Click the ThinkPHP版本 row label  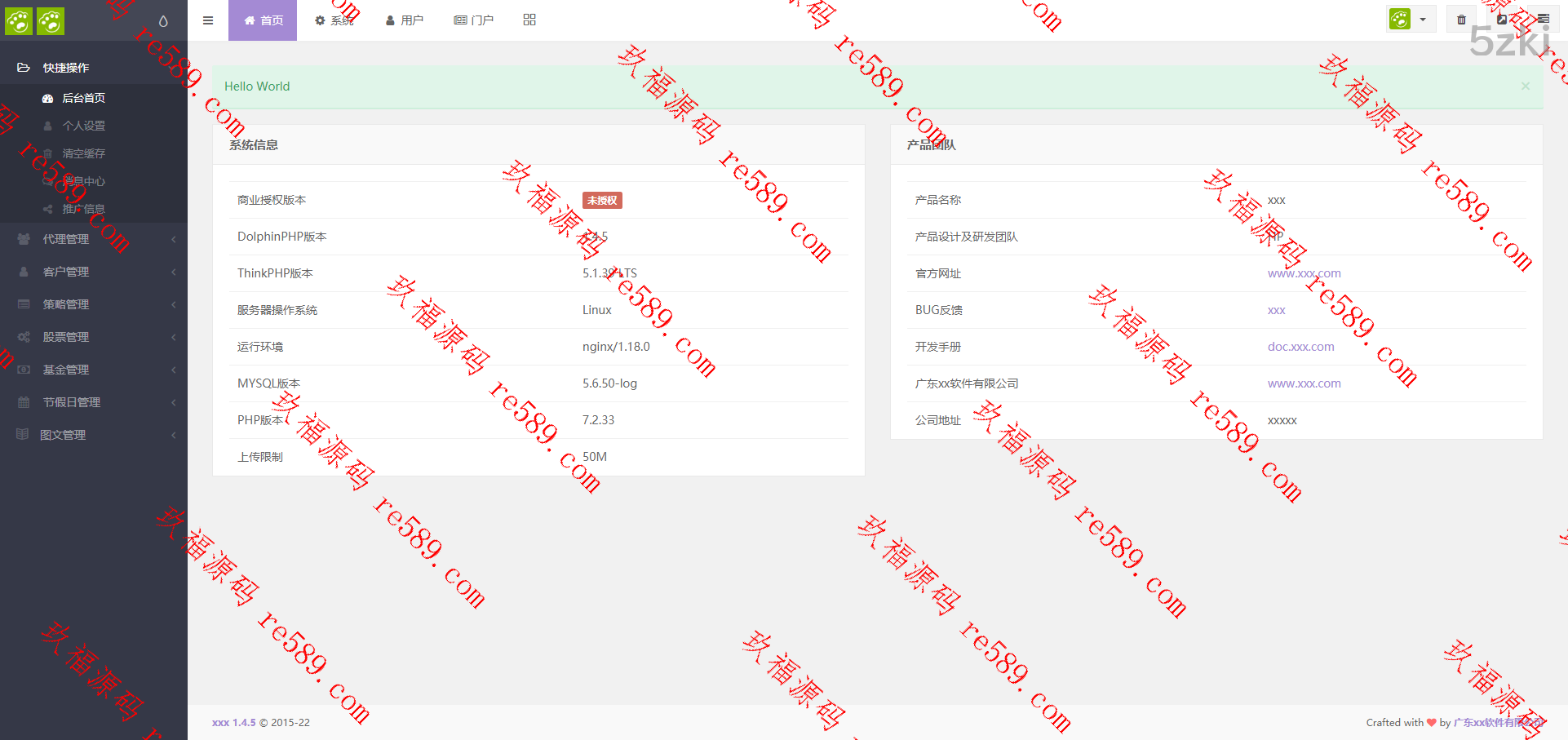point(275,273)
